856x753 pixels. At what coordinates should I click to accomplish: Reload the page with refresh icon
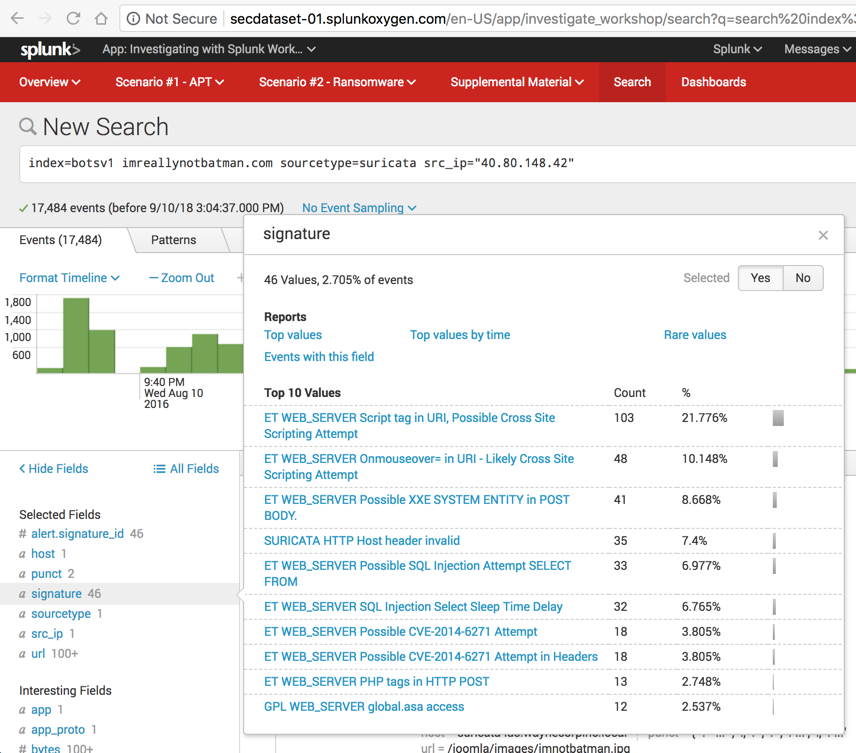(73, 19)
